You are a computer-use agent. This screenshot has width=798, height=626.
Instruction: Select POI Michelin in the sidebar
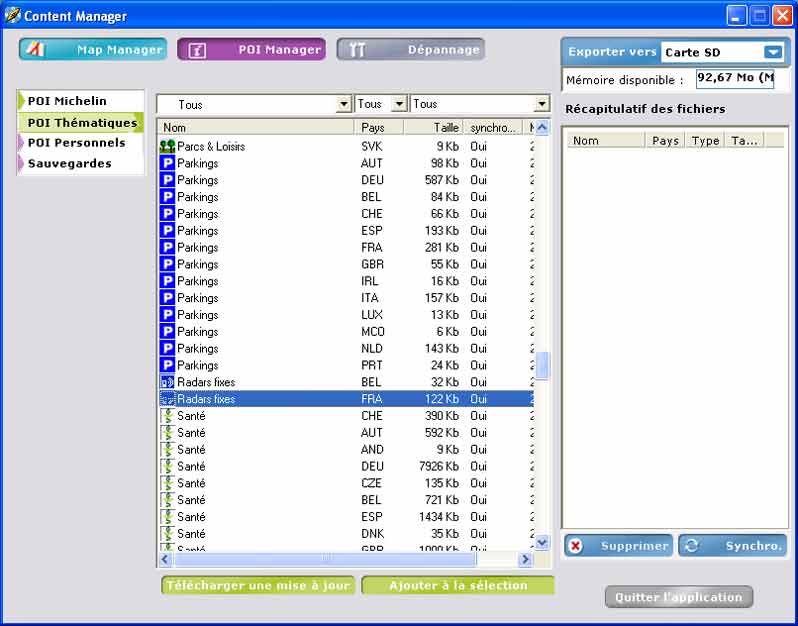(80, 101)
